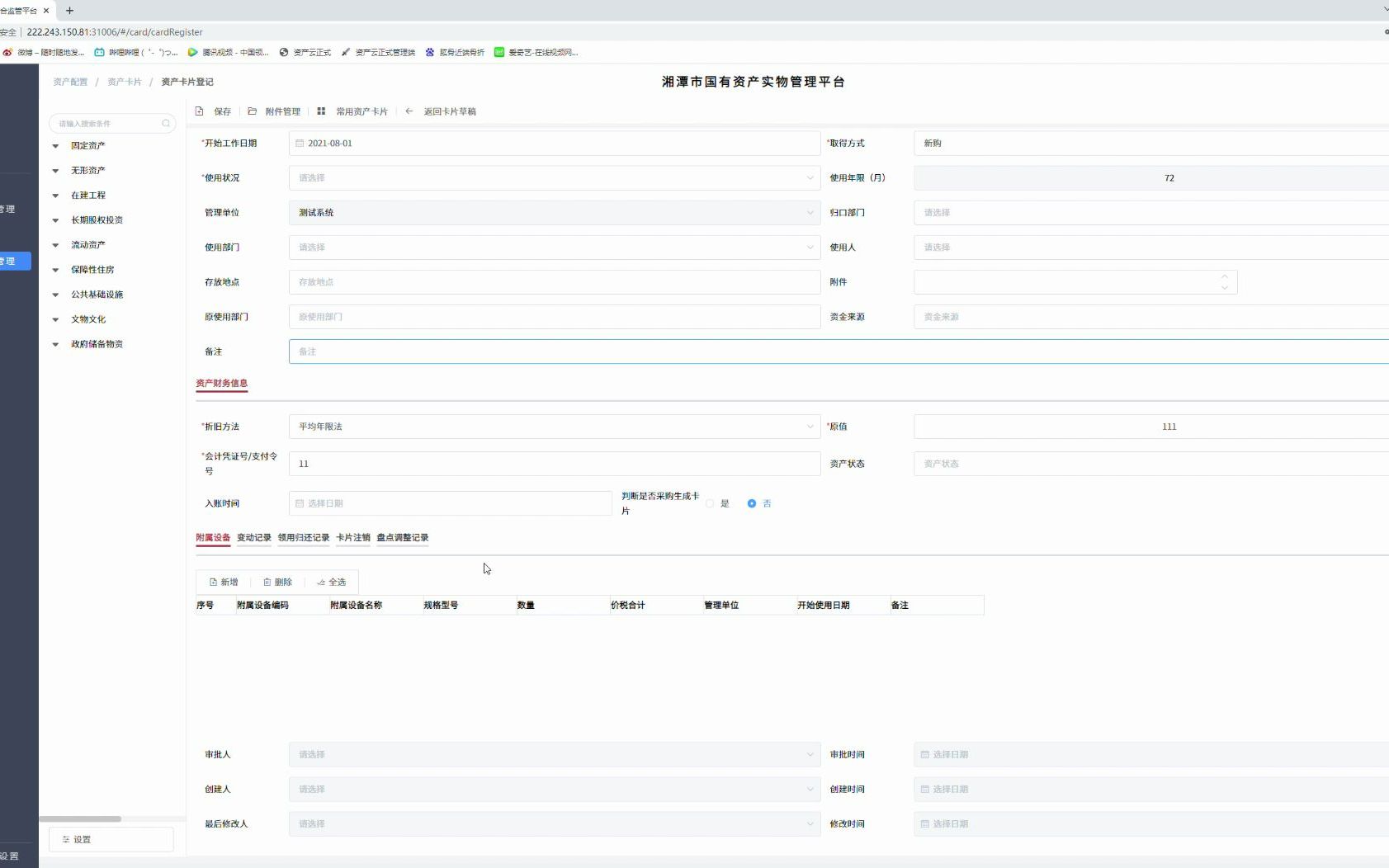Open the 使用状况 dropdown
This screenshot has height=868, width=1389.
[555, 177]
